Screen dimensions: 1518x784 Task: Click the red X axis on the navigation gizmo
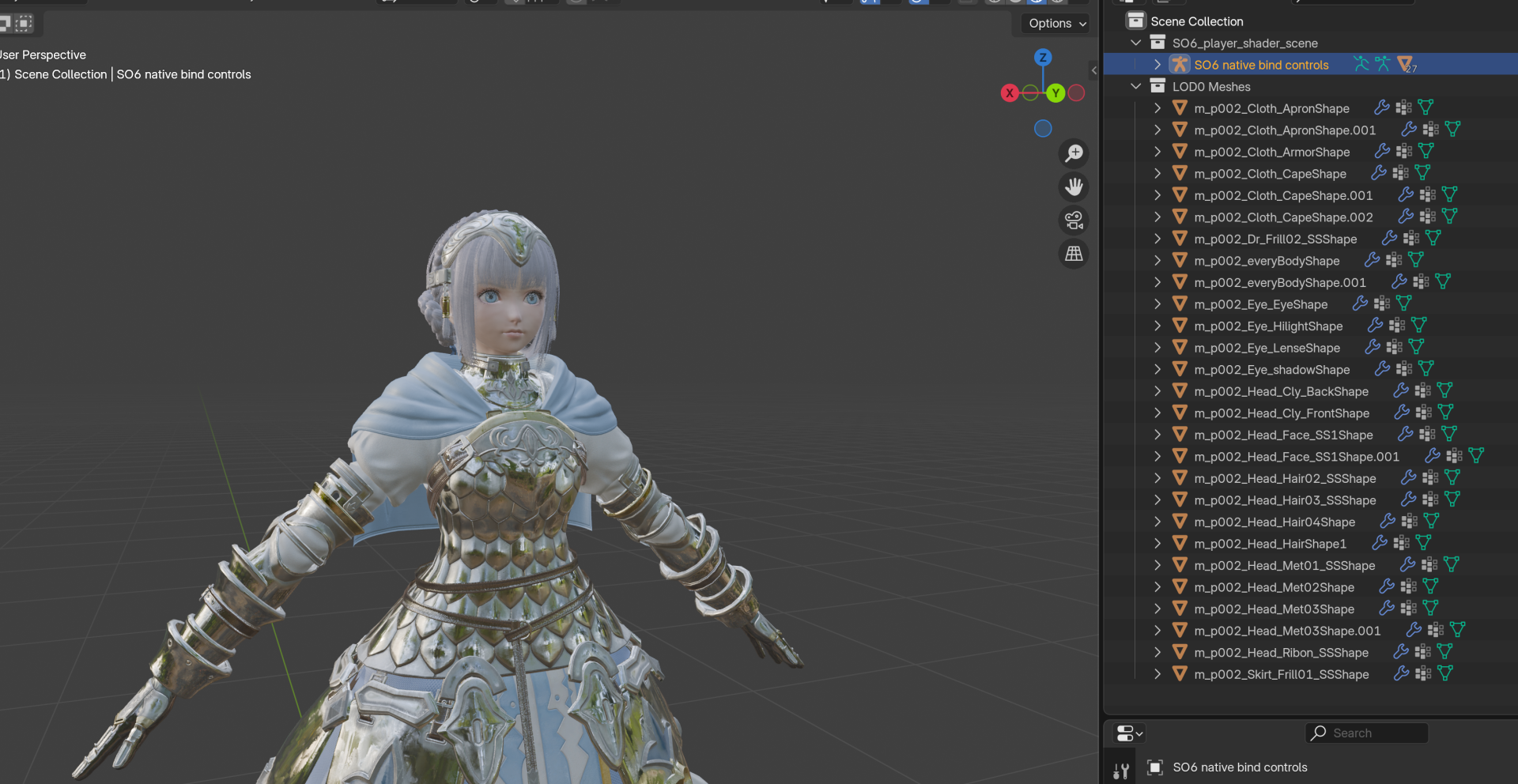pos(1010,93)
